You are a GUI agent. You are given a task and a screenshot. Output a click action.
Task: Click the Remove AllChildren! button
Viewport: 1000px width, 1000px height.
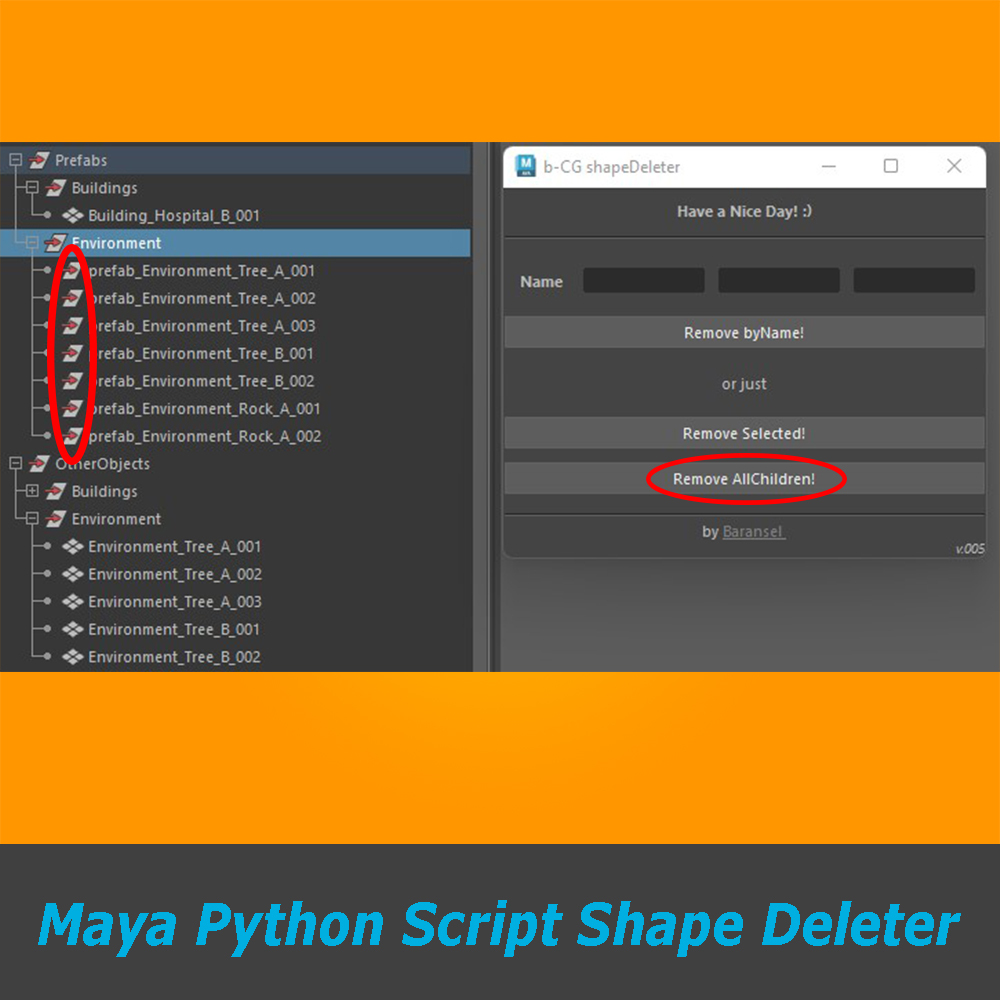click(x=744, y=478)
